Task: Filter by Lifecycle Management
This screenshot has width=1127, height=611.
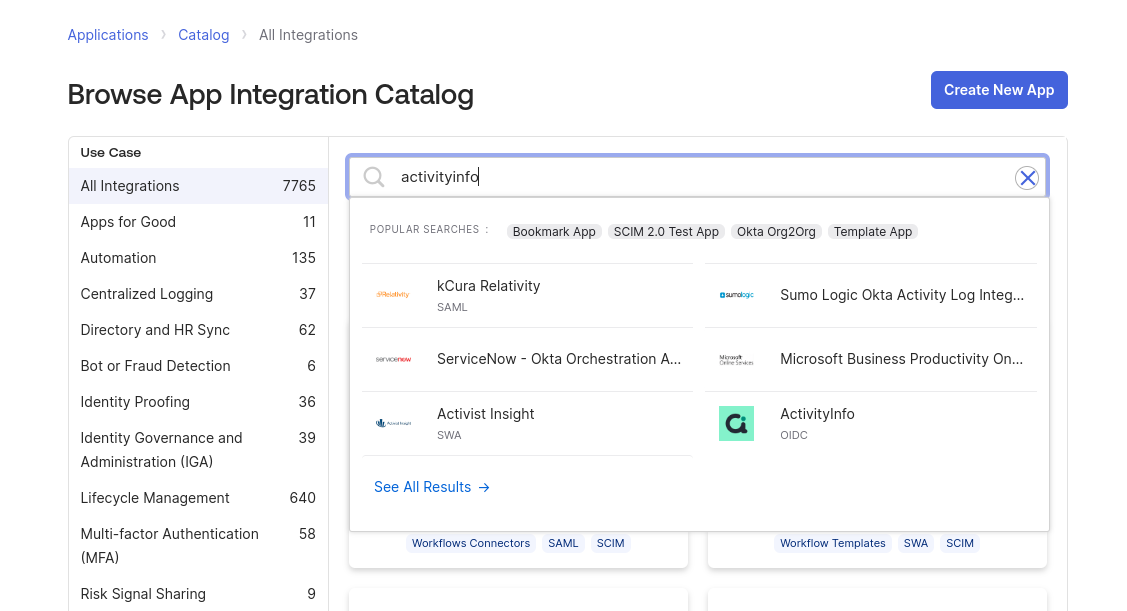Action: 198,498
